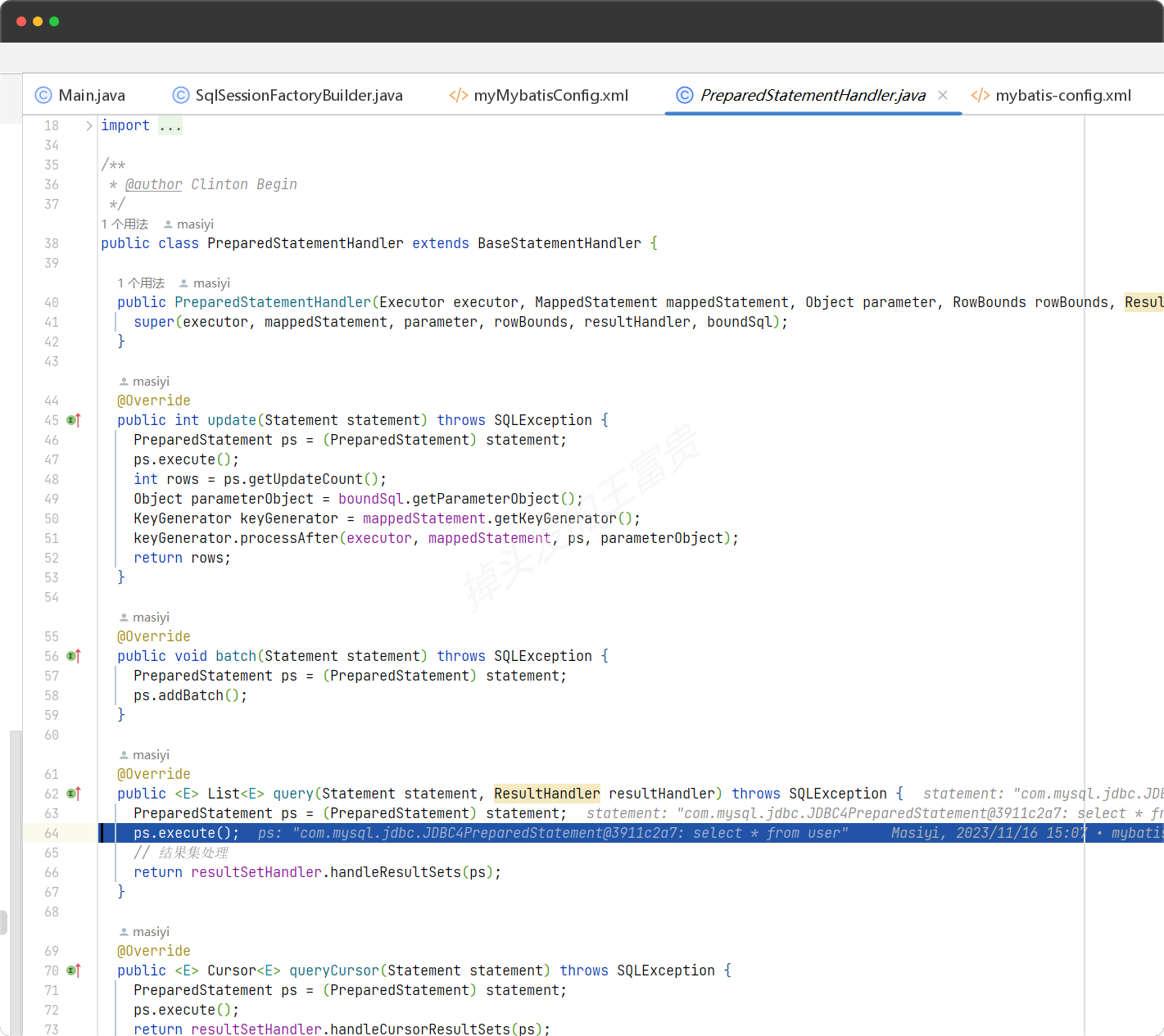Viewport: 1164px width, 1036px height.
Task: Click the class icon on Main.java tab
Action: click(43, 95)
